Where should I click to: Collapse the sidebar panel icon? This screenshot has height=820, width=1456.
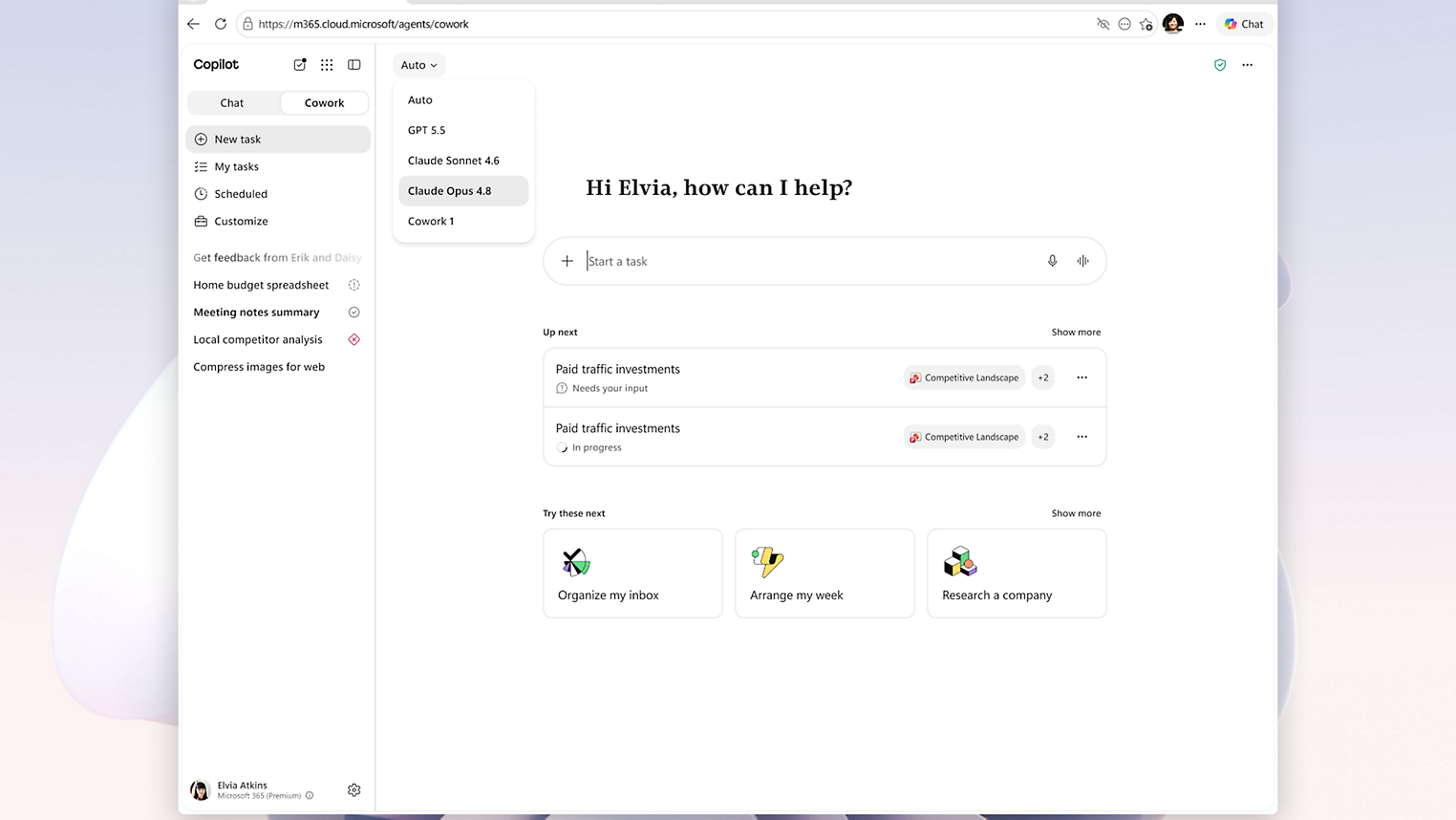[x=354, y=65]
